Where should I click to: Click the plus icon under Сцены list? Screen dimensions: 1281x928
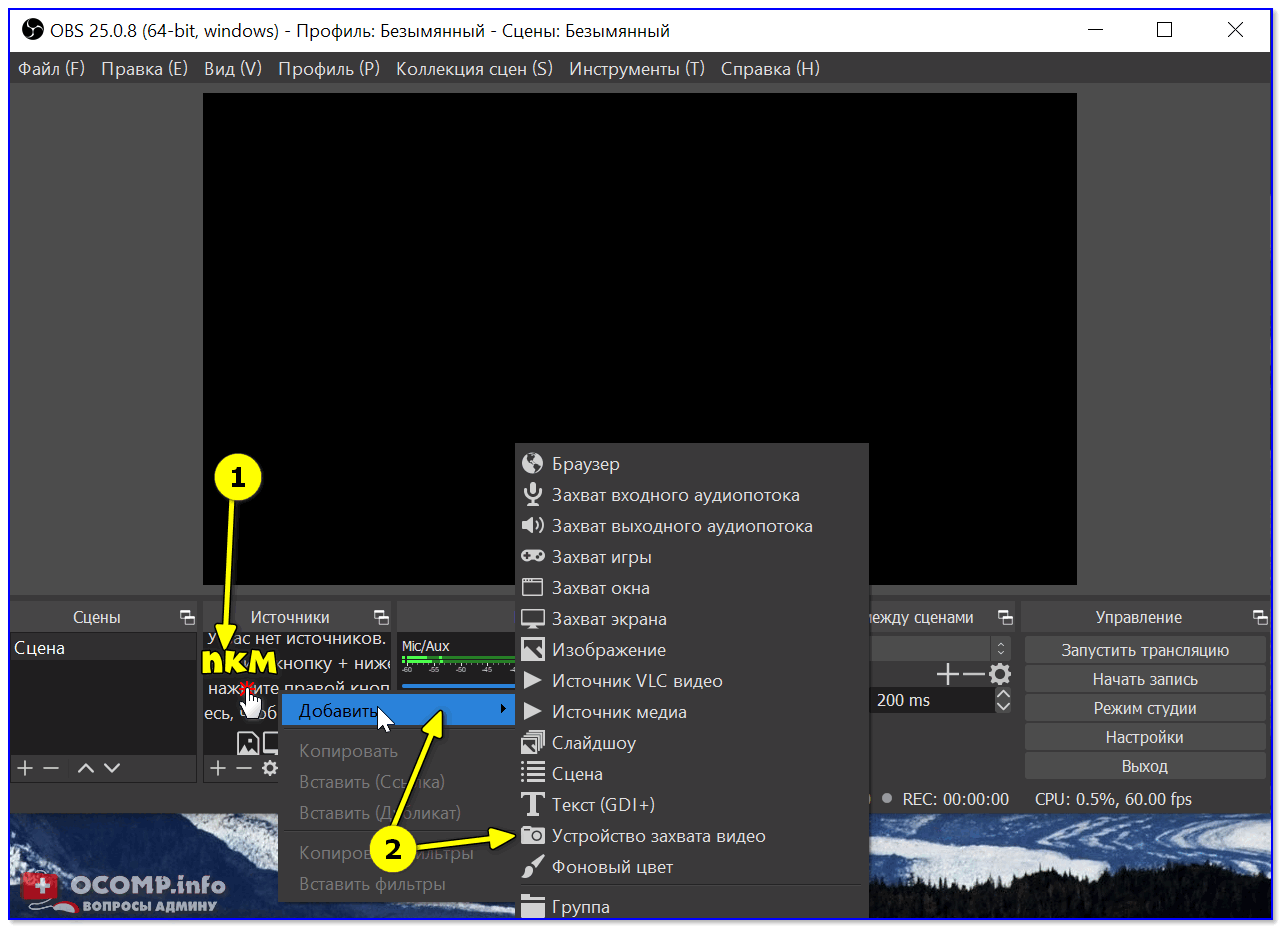(x=25, y=768)
